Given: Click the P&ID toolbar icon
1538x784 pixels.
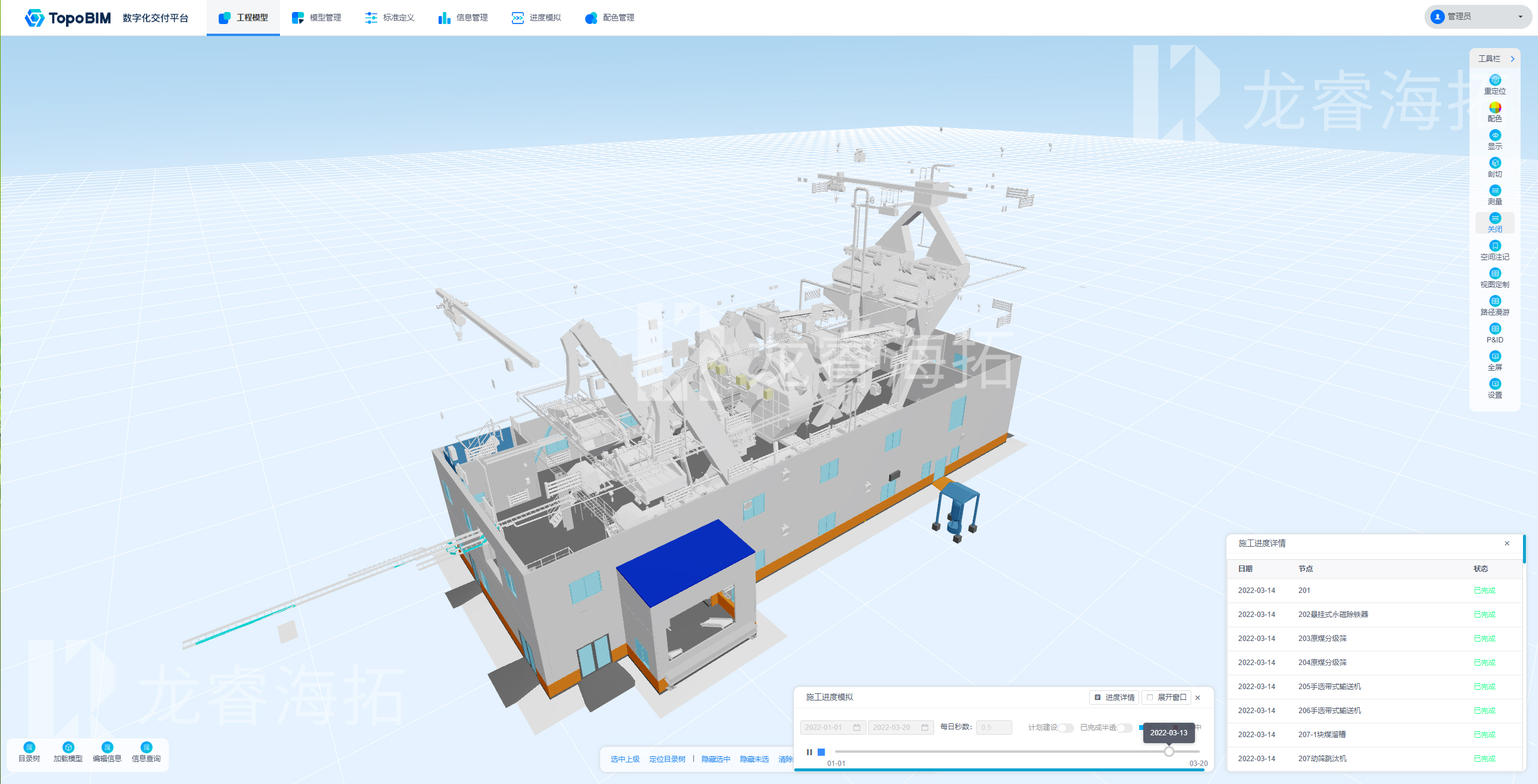Looking at the screenshot, I should (x=1495, y=329).
